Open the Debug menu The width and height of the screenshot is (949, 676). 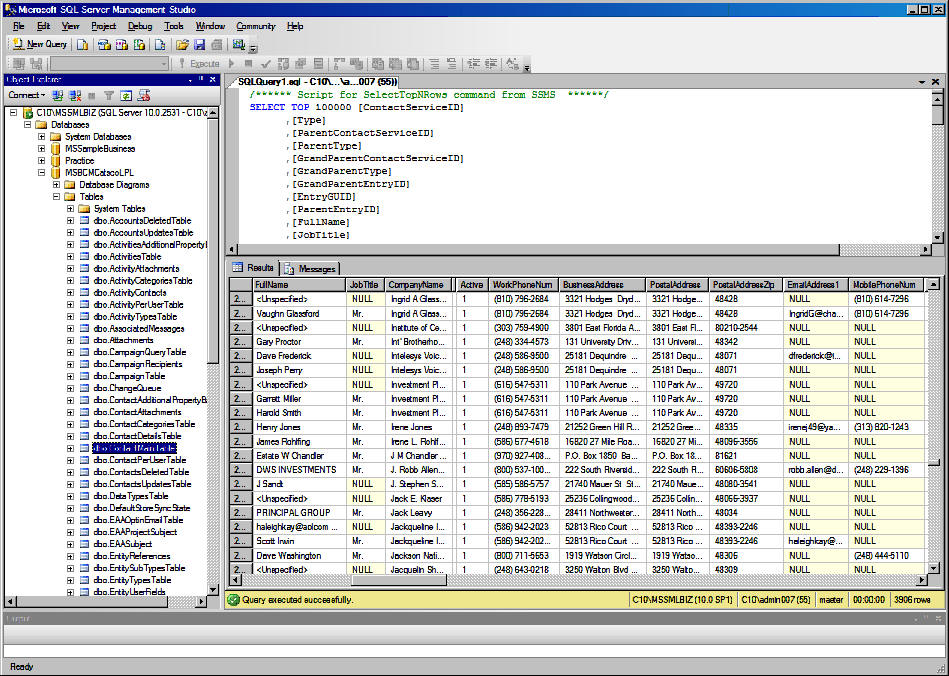point(140,26)
